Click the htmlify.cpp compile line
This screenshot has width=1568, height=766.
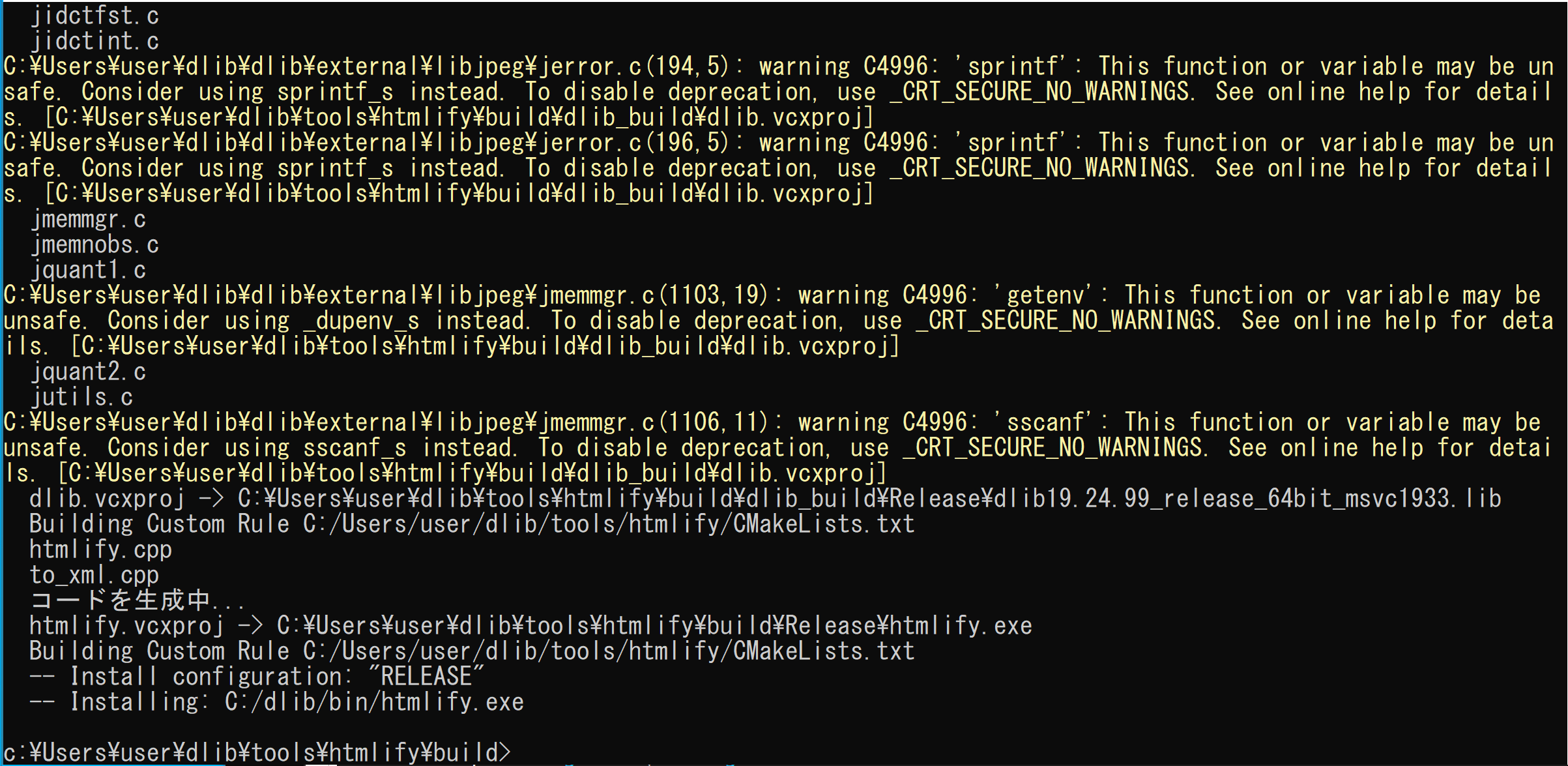point(100,550)
